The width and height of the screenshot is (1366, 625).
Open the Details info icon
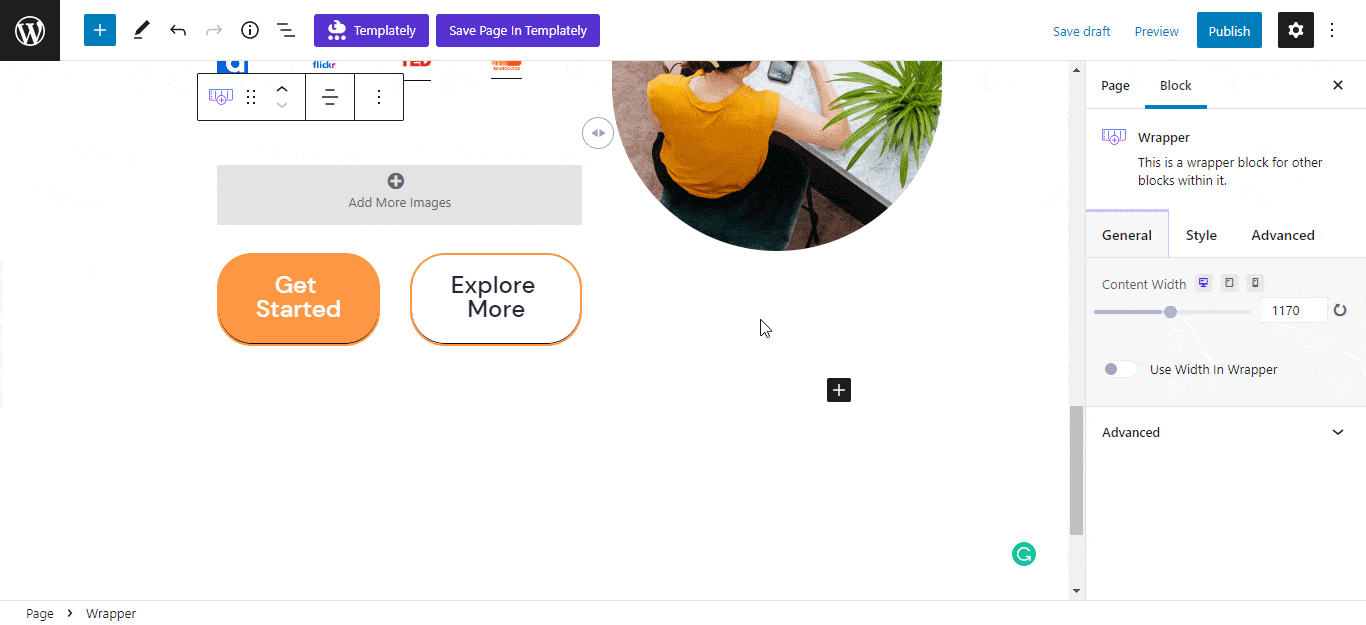(250, 30)
